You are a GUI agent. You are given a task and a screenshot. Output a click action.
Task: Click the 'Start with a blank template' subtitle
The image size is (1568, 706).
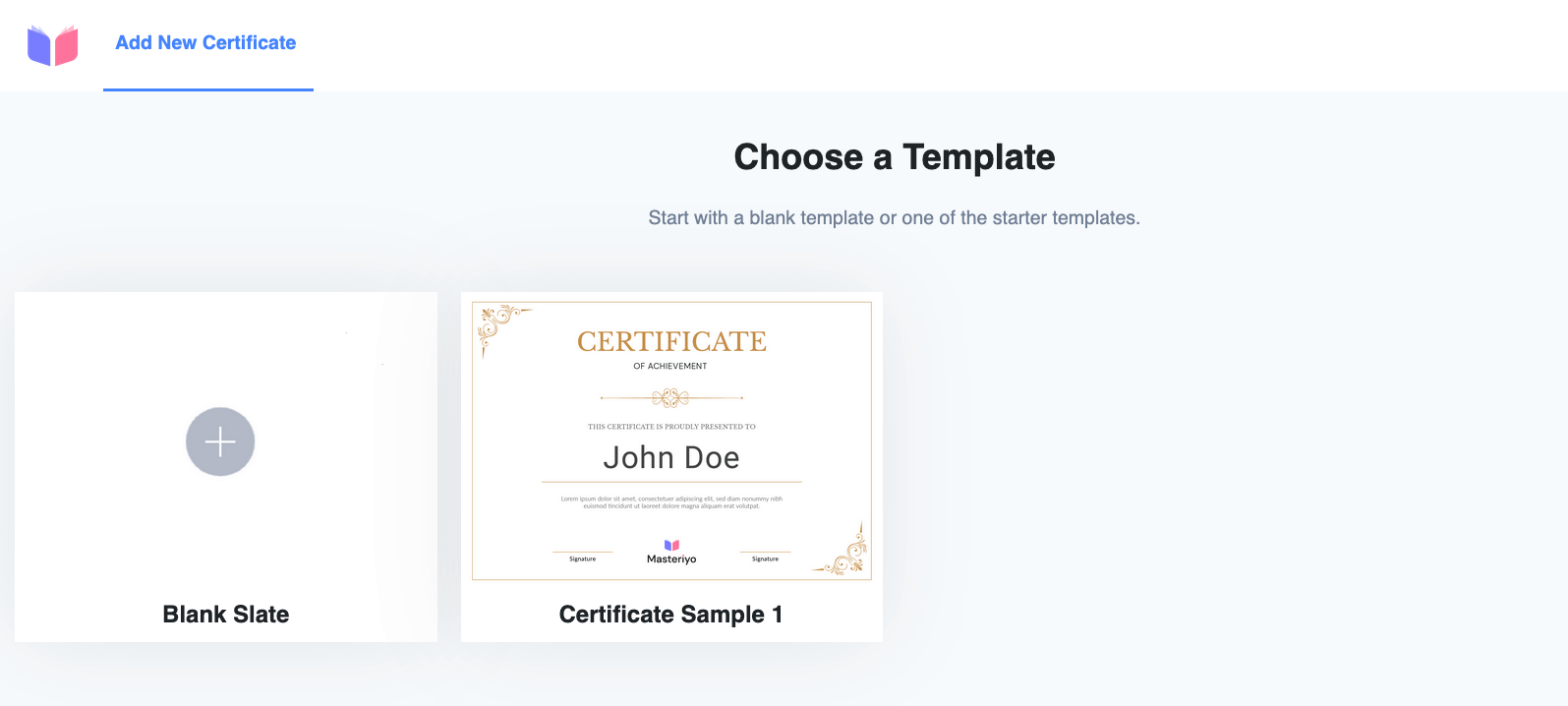pos(894,218)
